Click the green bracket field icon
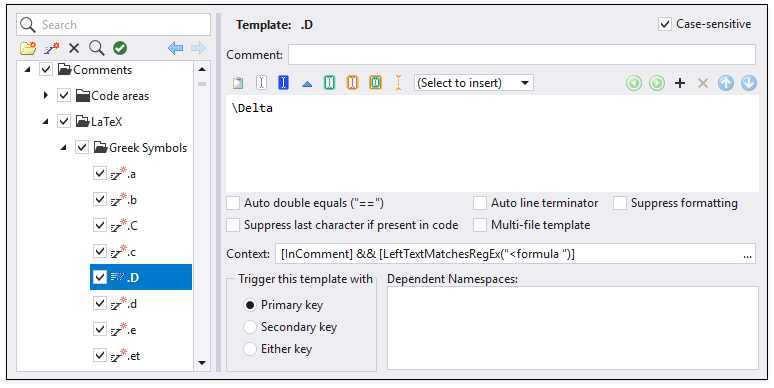 point(329,82)
